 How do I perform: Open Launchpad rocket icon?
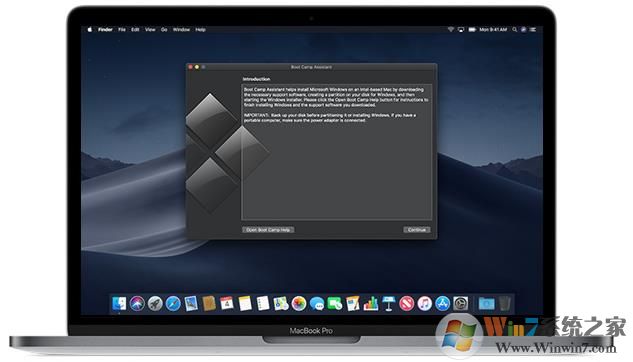155,303
